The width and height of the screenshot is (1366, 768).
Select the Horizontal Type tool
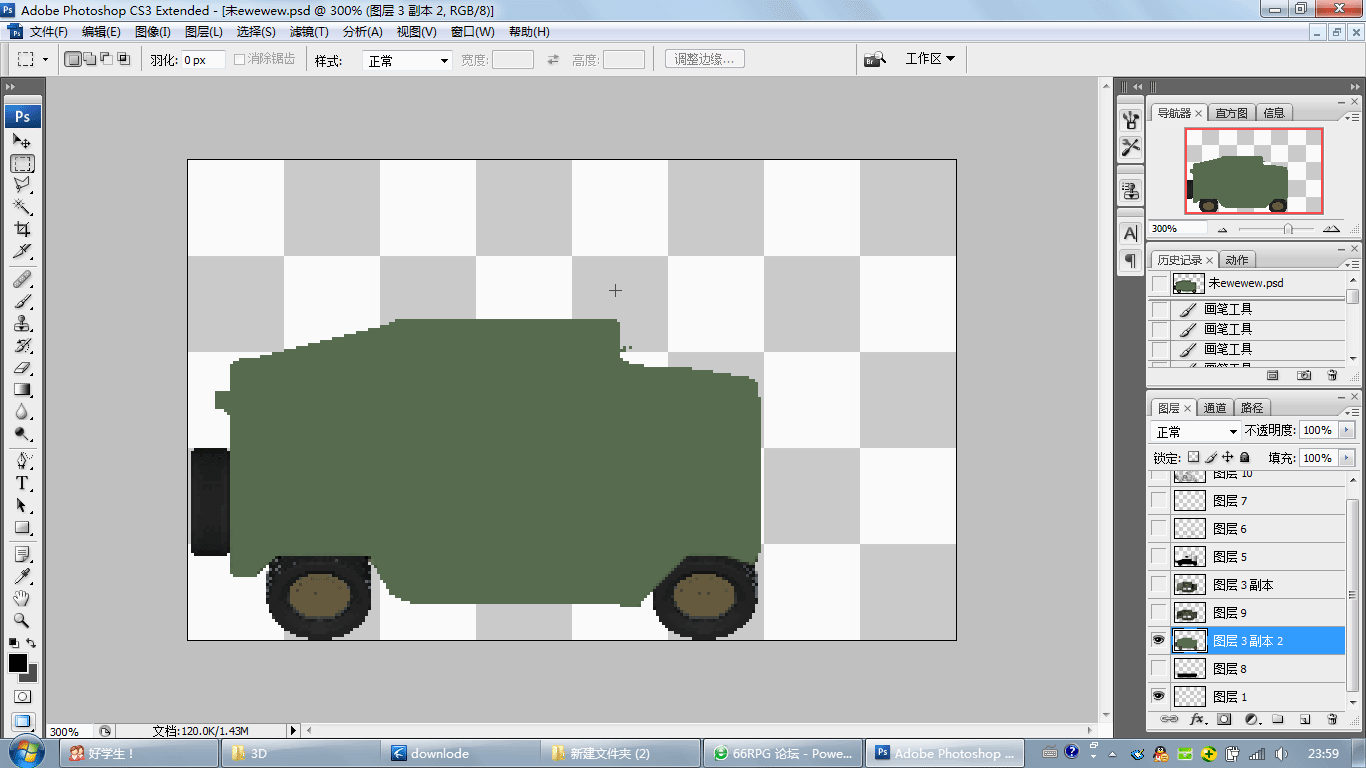click(22, 483)
